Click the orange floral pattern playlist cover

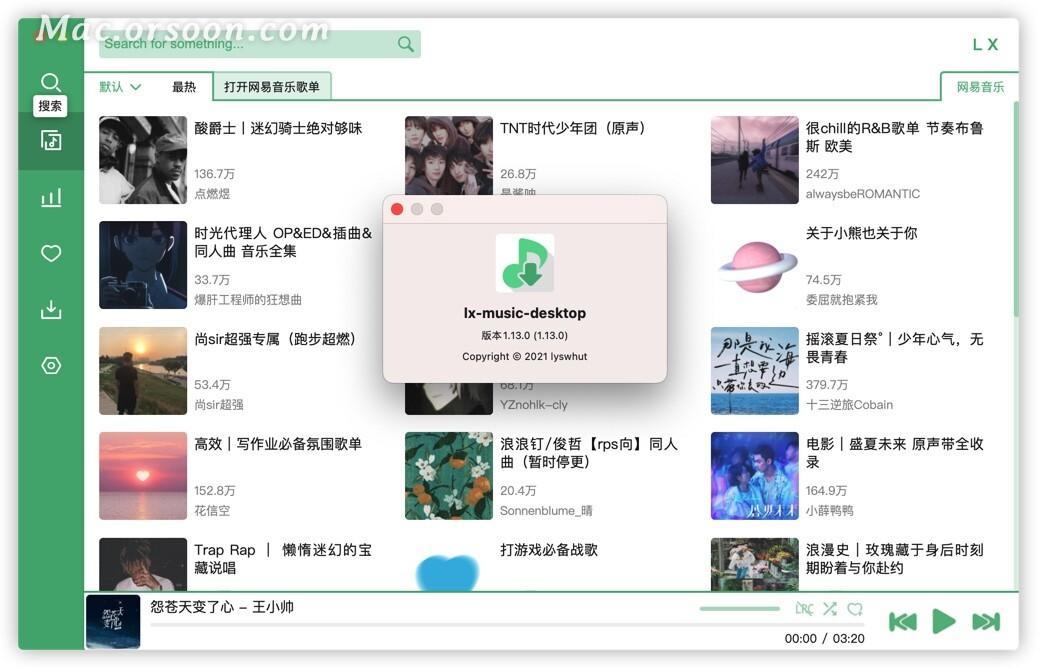point(448,476)
